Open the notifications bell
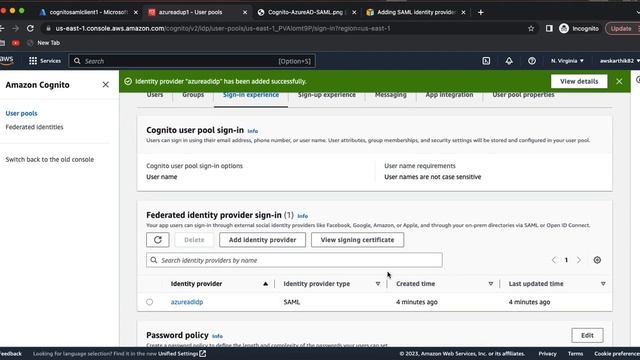Image resolution: width=640 pixels, height=360 pixels. [x=509, y=61]
